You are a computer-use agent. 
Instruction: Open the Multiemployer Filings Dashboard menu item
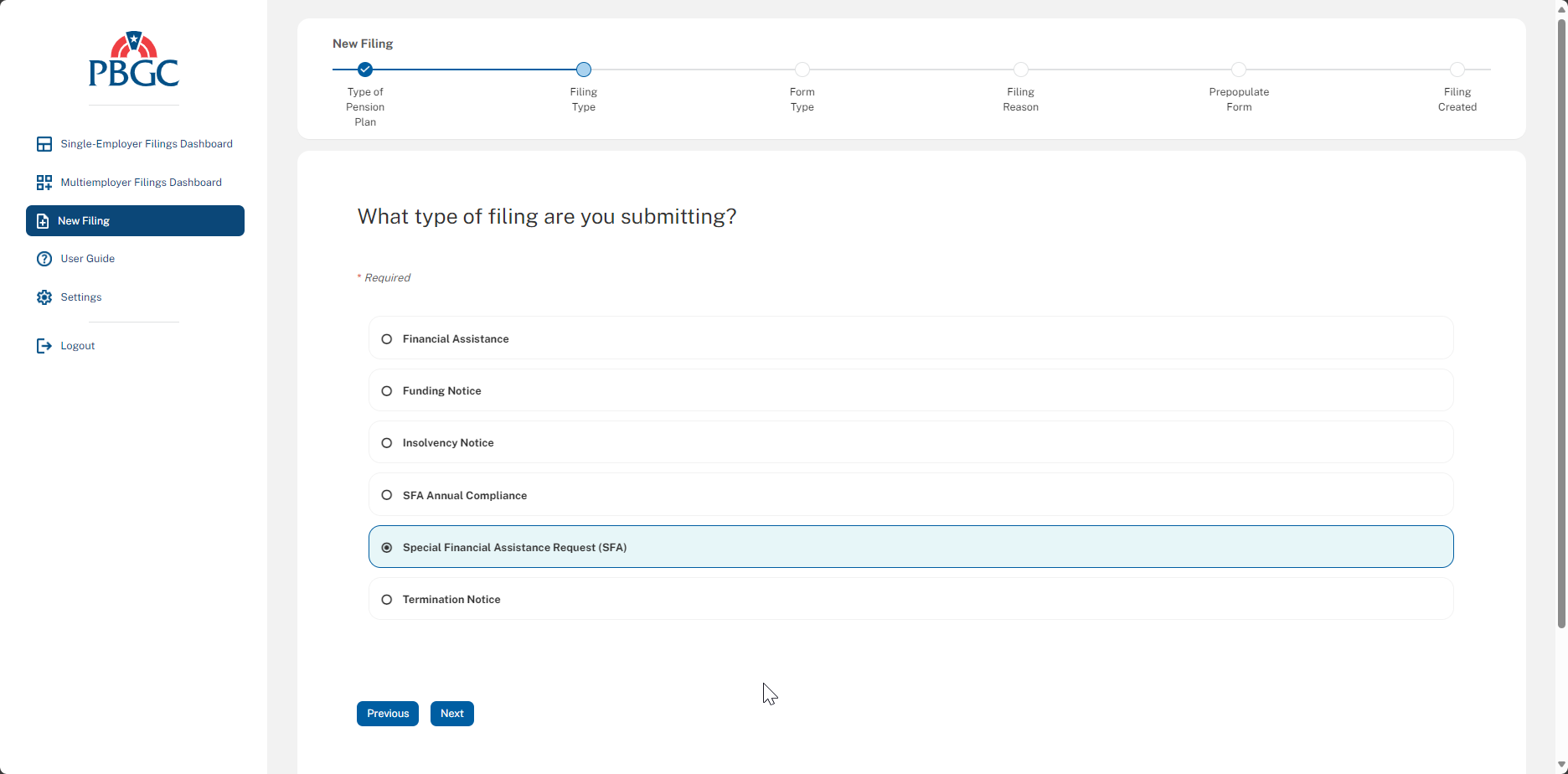coord(141,183)
